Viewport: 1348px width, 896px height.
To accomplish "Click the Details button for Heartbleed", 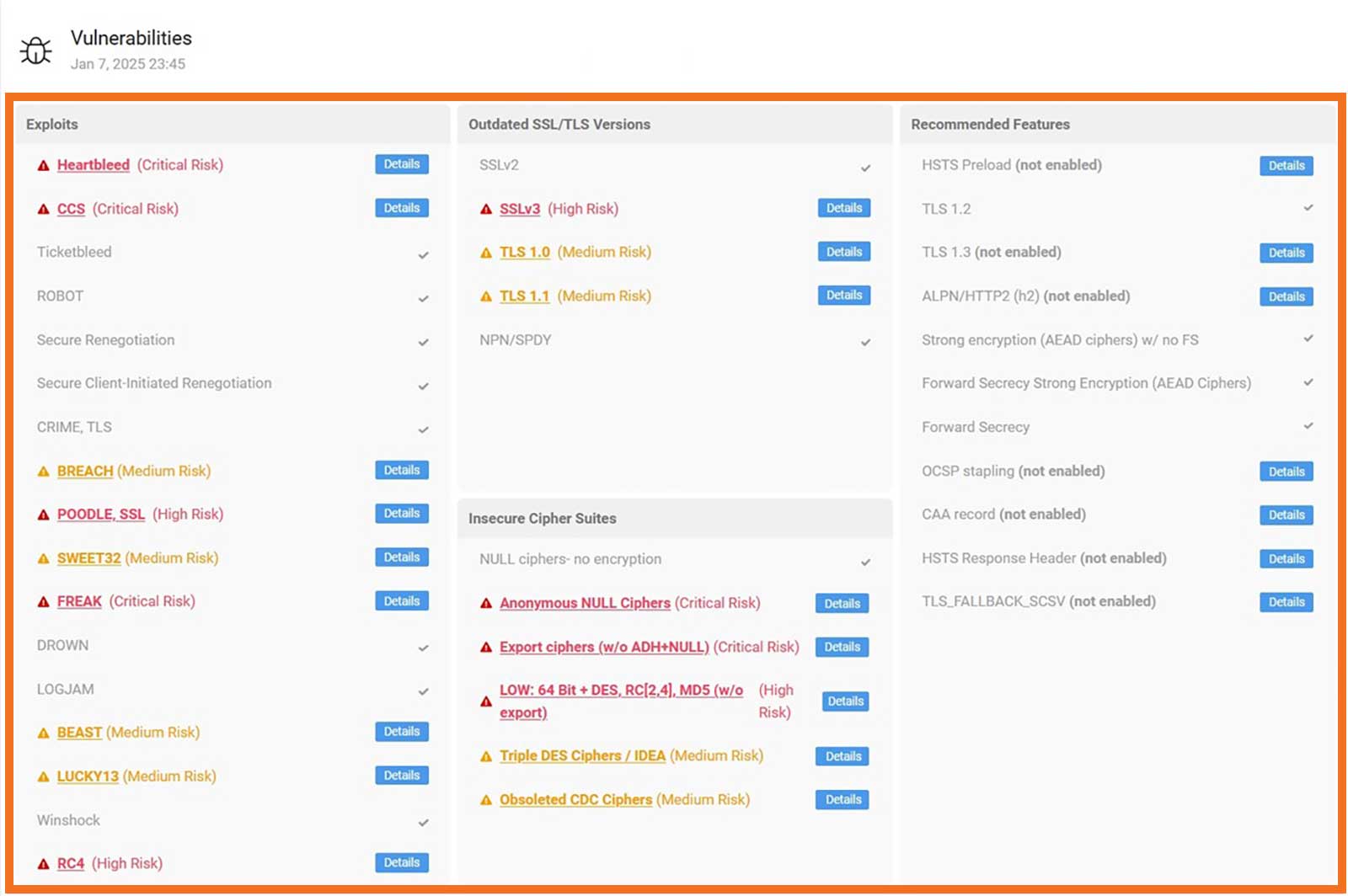I will [x=402, y=164].
